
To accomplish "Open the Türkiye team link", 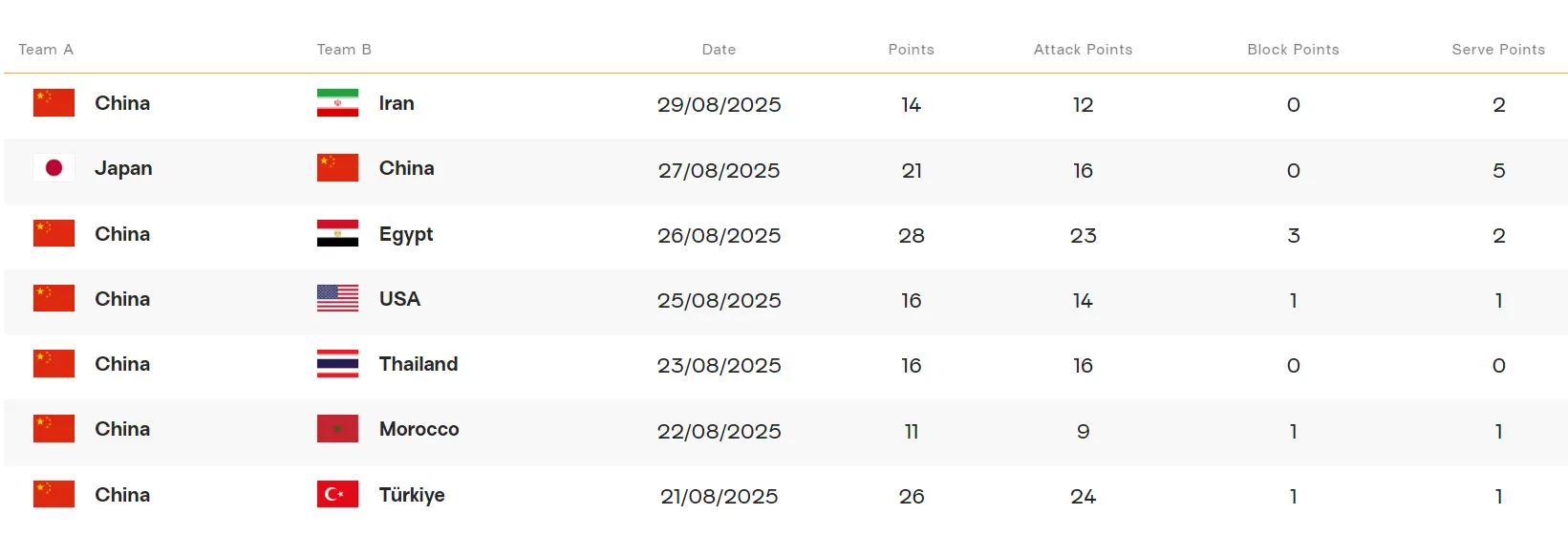I will (412, 495).
